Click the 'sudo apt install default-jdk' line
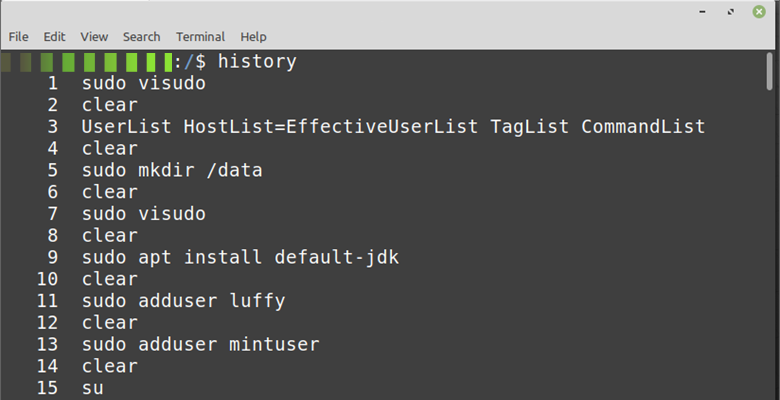The height and width of the screenshot is (400, 780). point(240,257)
